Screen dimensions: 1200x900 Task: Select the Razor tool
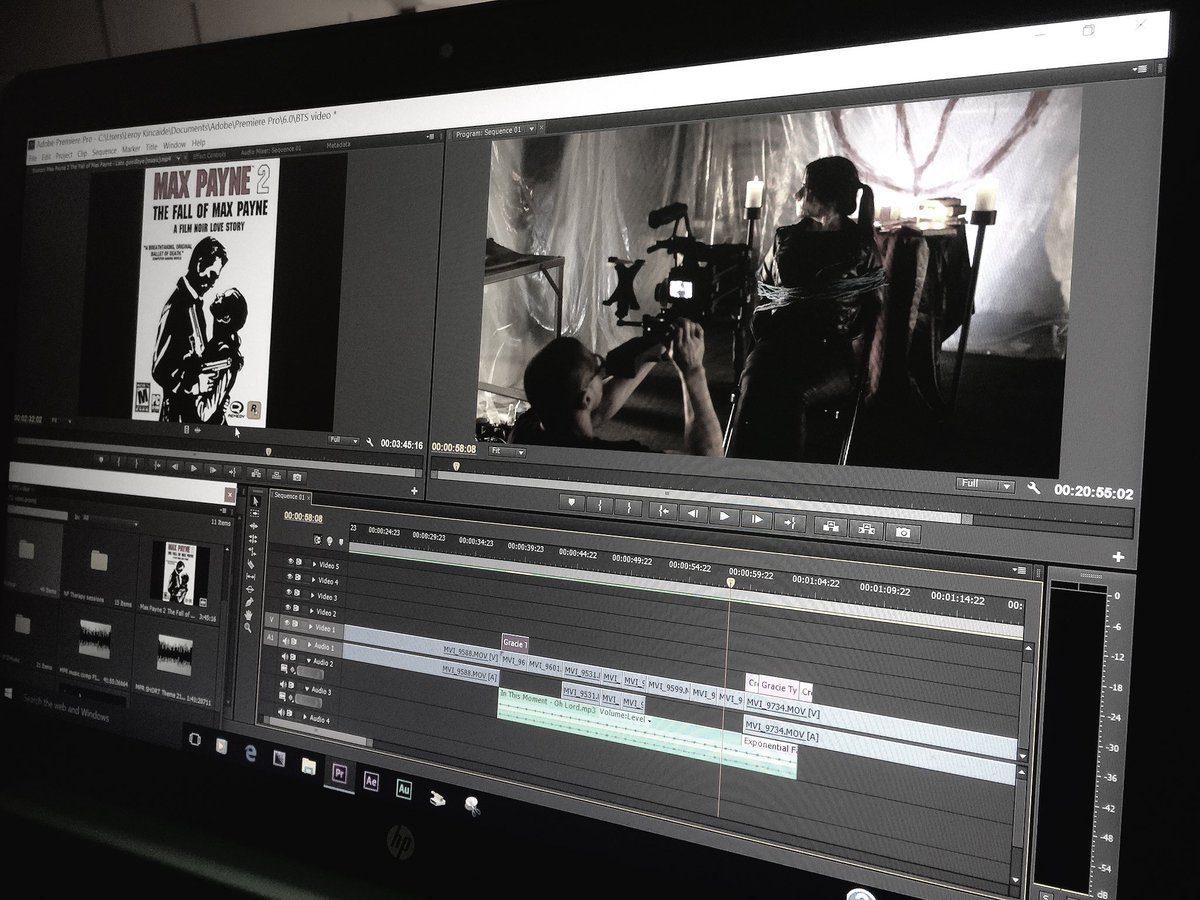click(251, 564)
